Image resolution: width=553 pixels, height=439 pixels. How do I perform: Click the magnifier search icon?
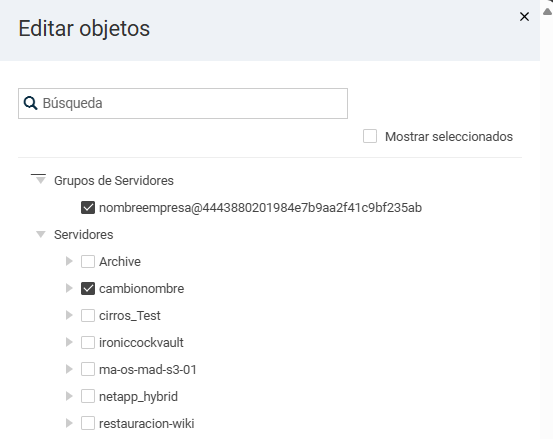(30, 103)
